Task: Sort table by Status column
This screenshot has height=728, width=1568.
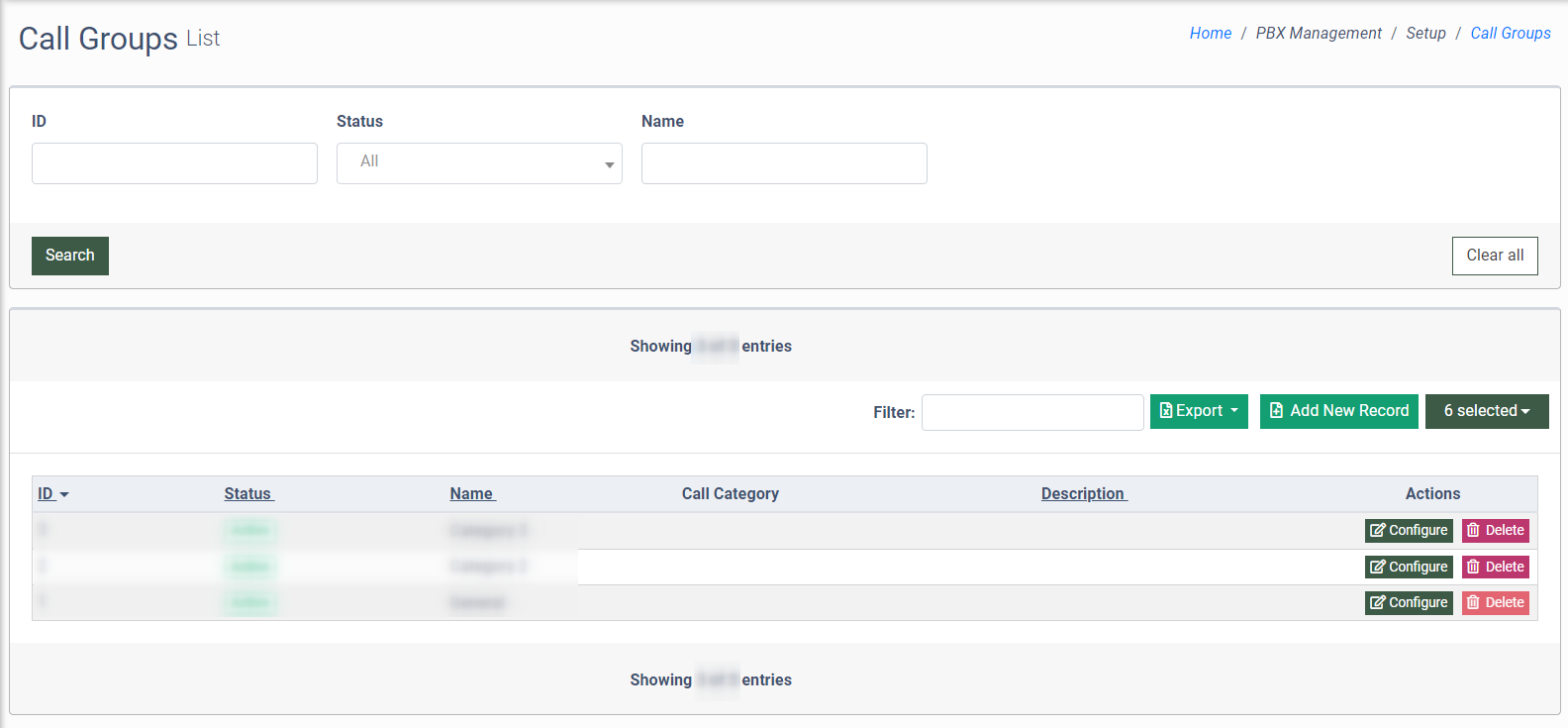Action: (247, 494)
